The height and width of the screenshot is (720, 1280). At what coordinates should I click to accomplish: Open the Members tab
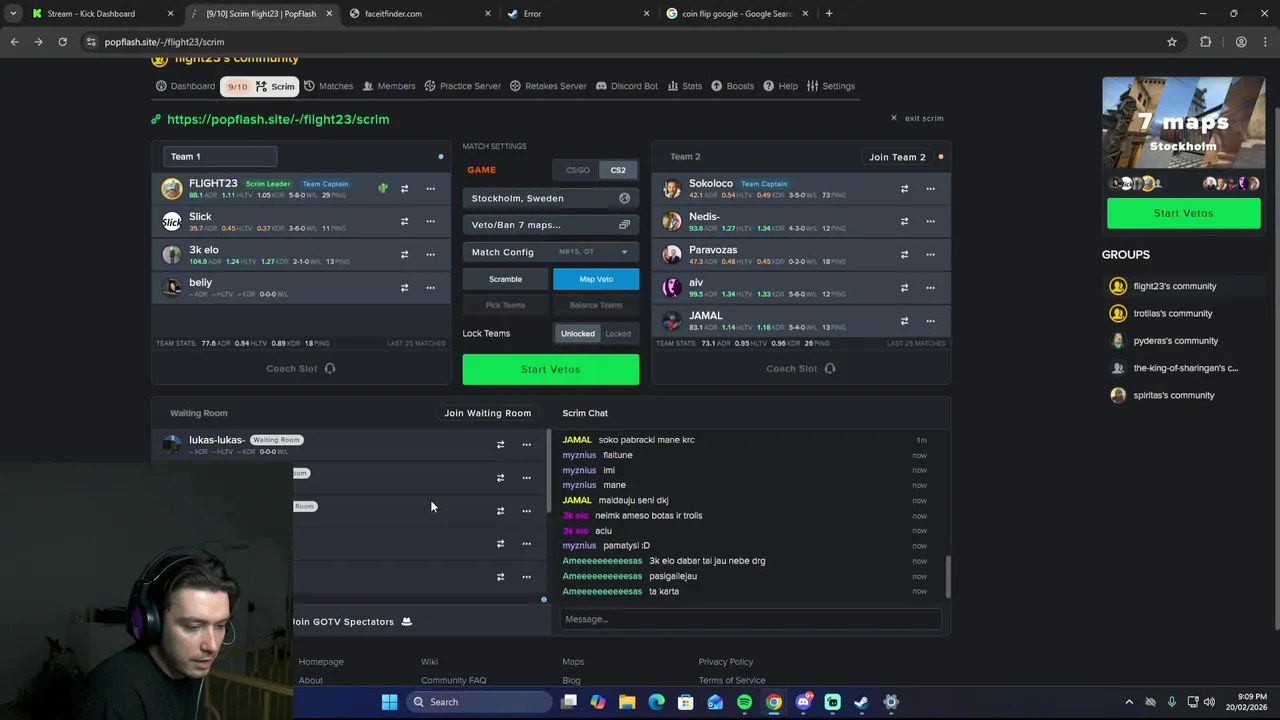pyautogui.click(x=389, y=86)
